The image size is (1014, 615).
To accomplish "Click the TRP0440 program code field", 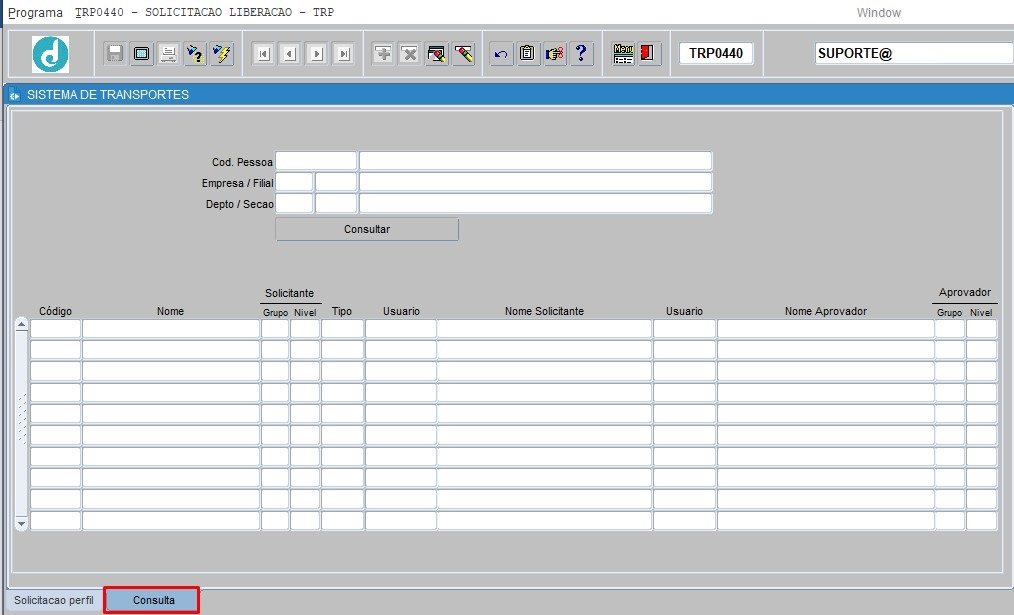I will pyautogui.click(x=716, y=53).
